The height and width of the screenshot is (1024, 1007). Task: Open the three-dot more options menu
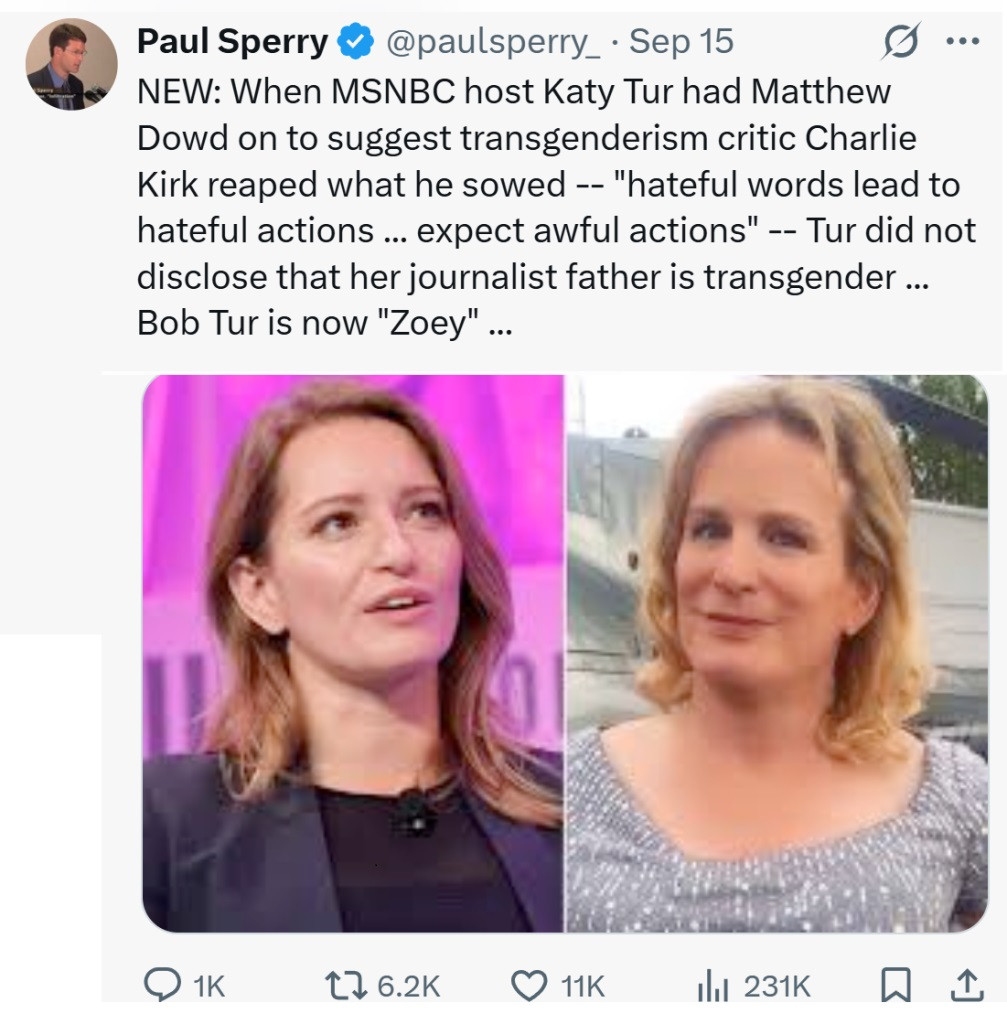[962, 42]
